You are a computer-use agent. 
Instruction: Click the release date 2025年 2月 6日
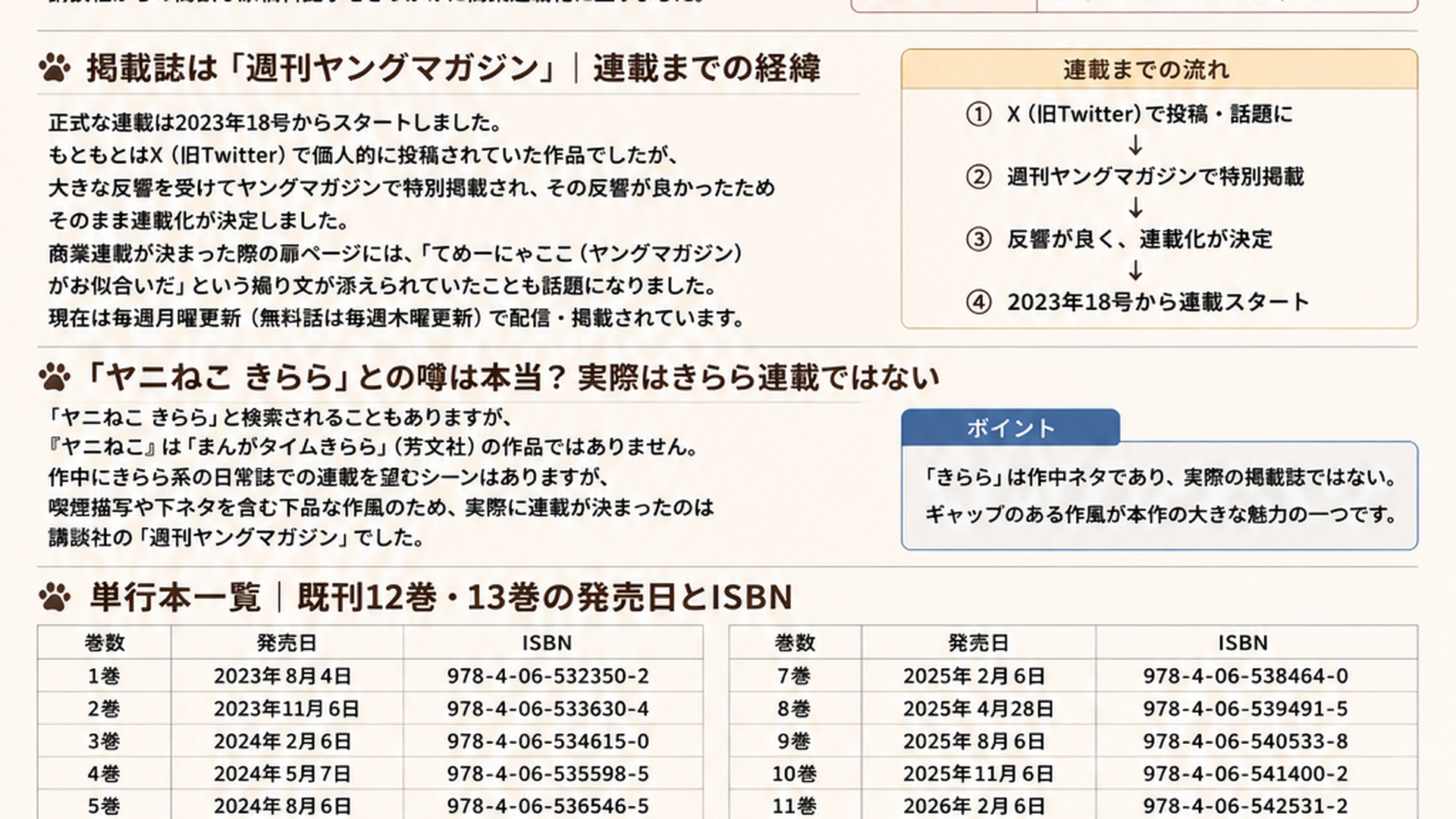click(x=974, y=676)
